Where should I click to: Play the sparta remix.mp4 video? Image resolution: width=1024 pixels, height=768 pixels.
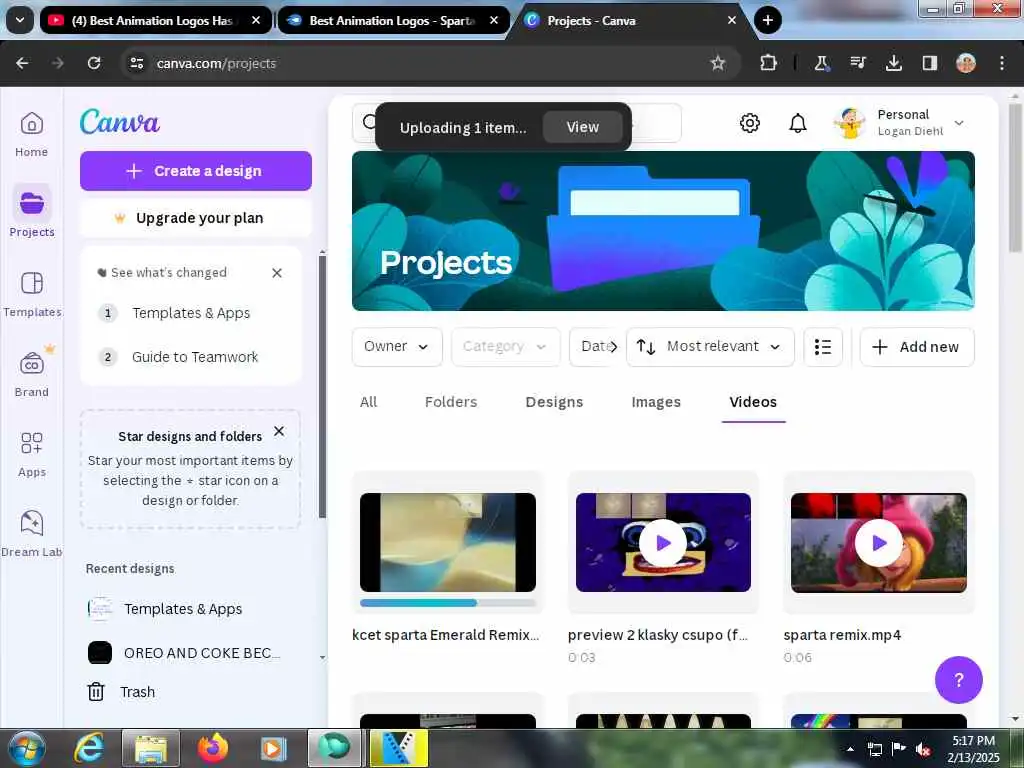pyautogui.click(x=878, y=543)
